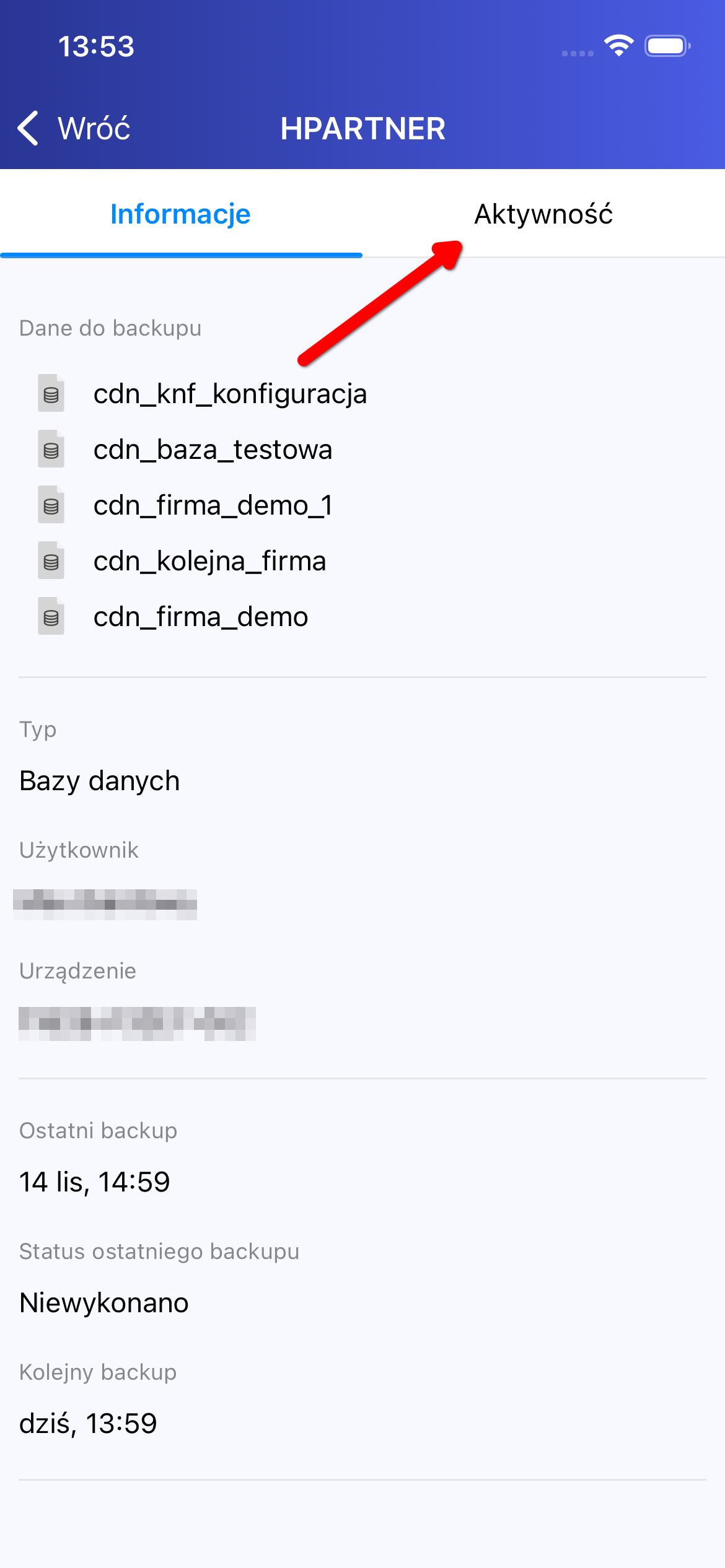Screen dimensions: 725x1568
Task: Switch to the Aktywność tab
Action: [x=543, y=214]
